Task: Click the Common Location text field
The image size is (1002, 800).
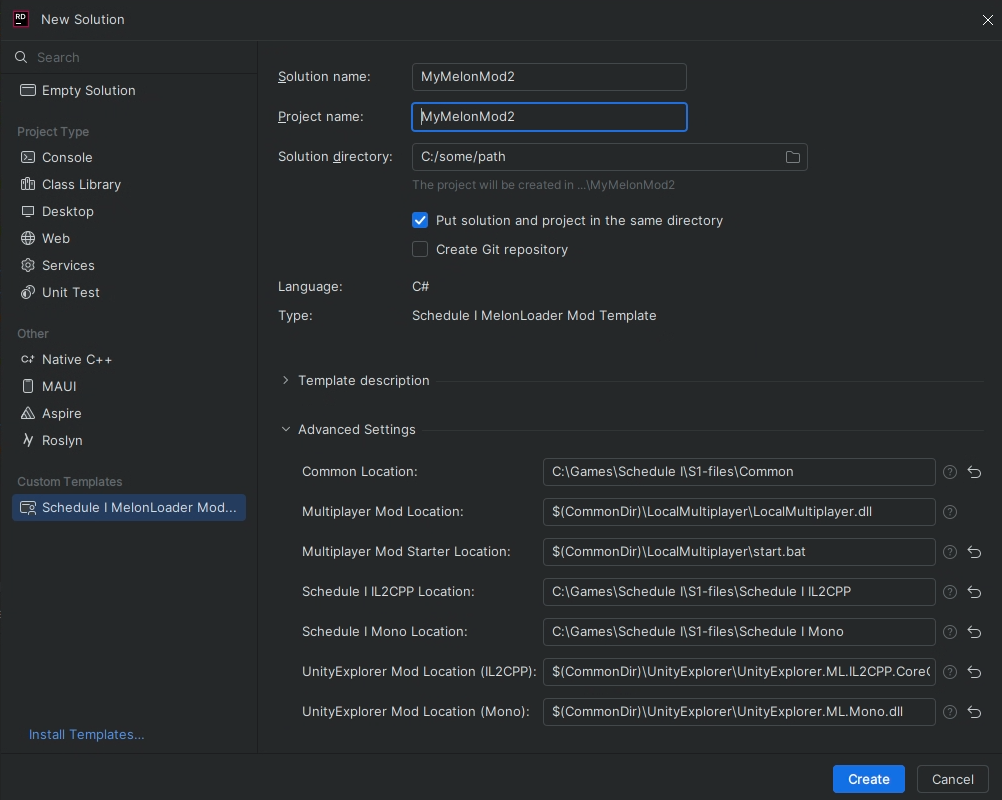Action: click(x=739, y=472)
